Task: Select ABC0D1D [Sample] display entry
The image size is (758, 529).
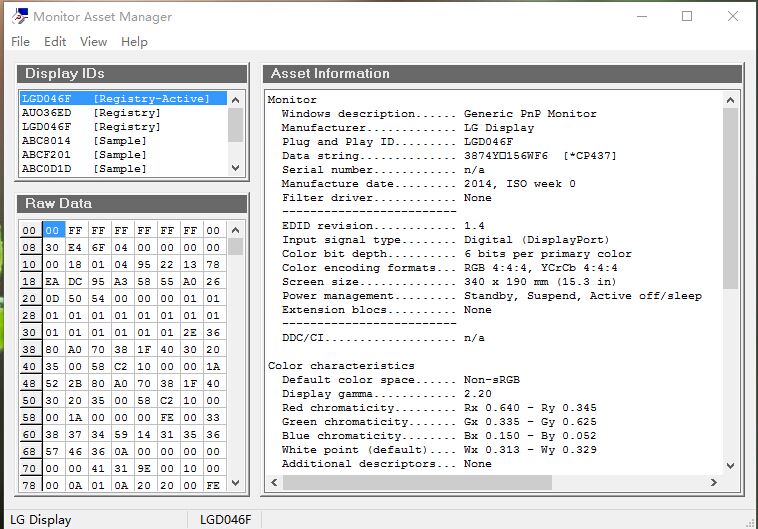Action: click(123, 169)
